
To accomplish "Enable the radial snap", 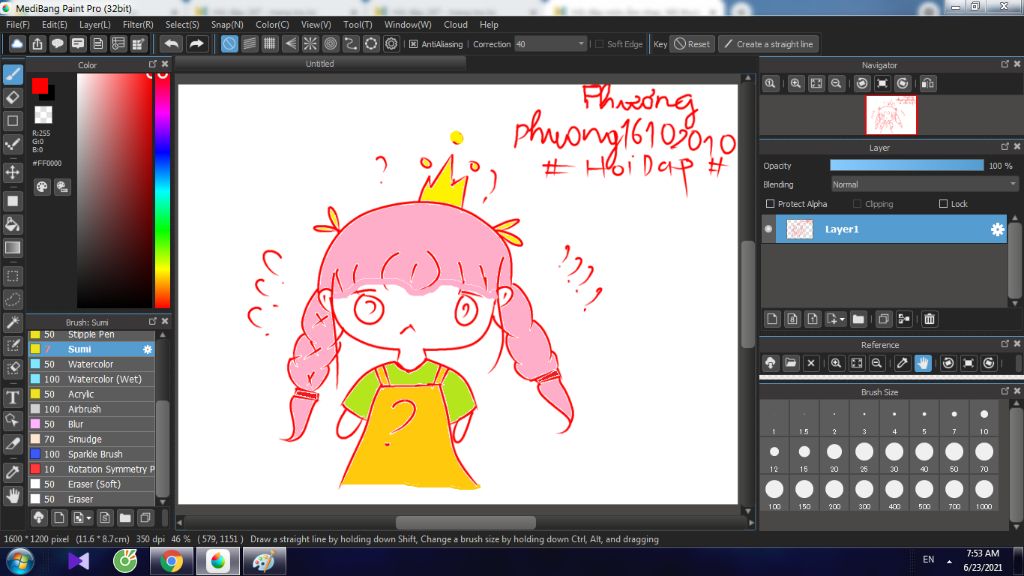I will (x=310, y=44).
